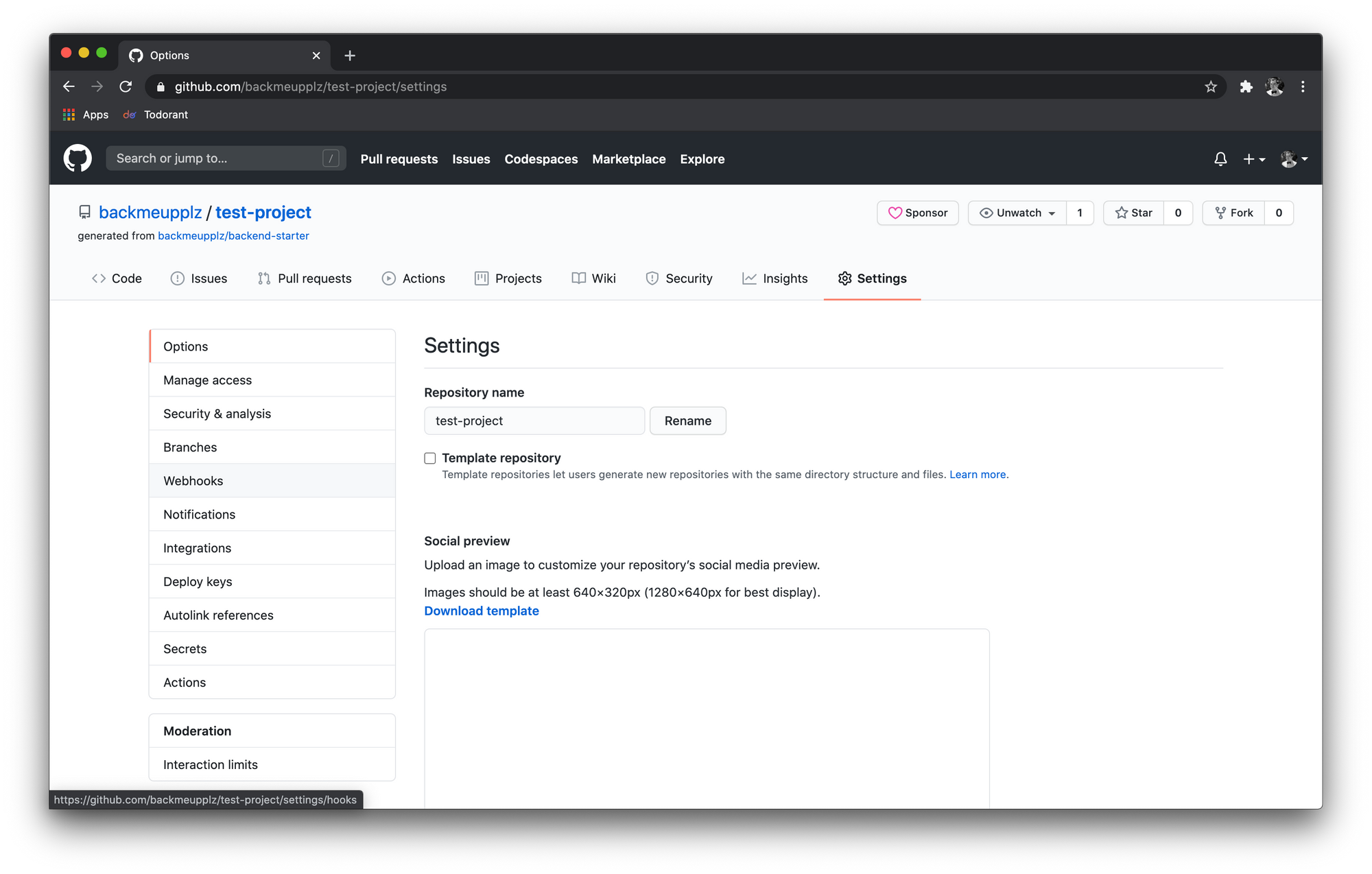
Task: Open the Branches settings page
Action: coord(190,447)
